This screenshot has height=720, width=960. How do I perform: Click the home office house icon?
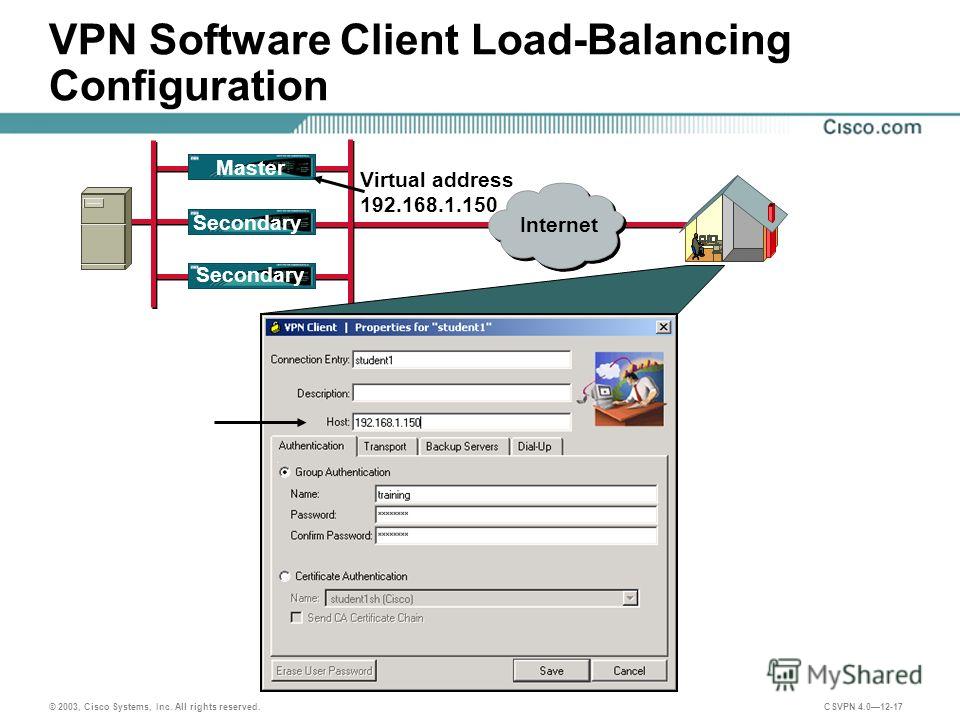(x=735, y=219)
